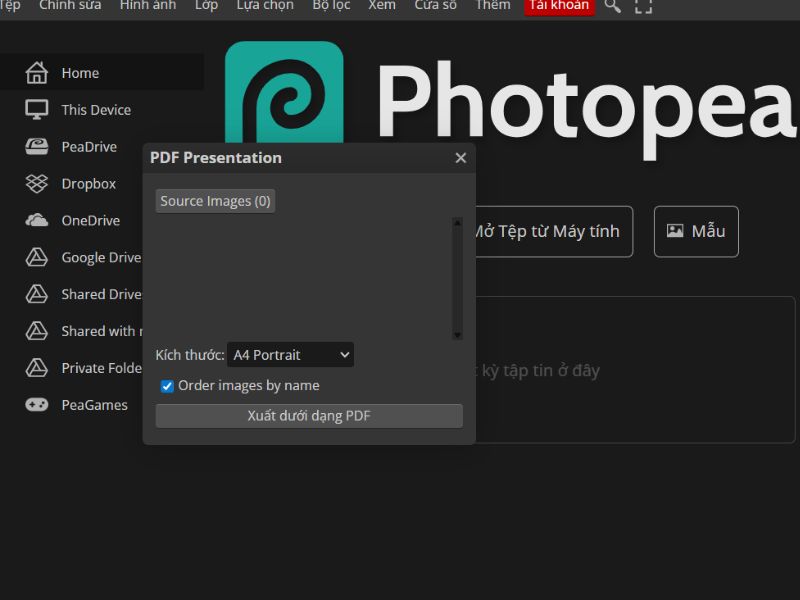
Task: Open the Hình ảnh menu
Action: point(148,5)
